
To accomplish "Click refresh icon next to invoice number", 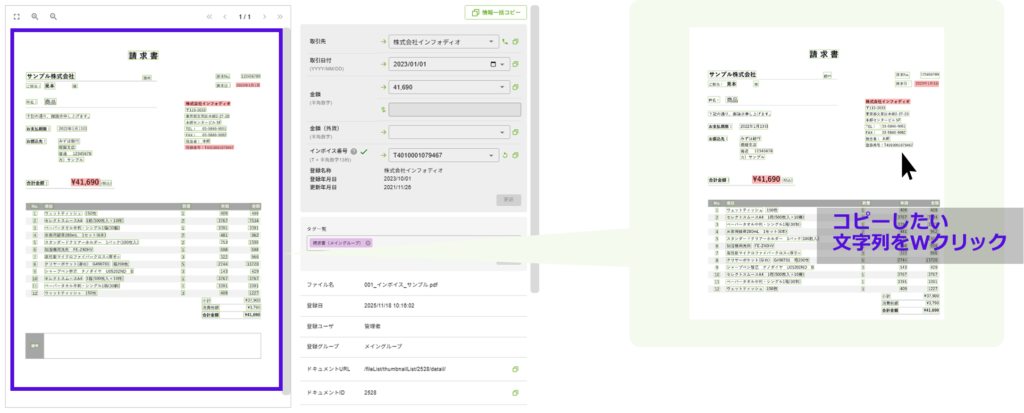I will click(x=506, y=155).
